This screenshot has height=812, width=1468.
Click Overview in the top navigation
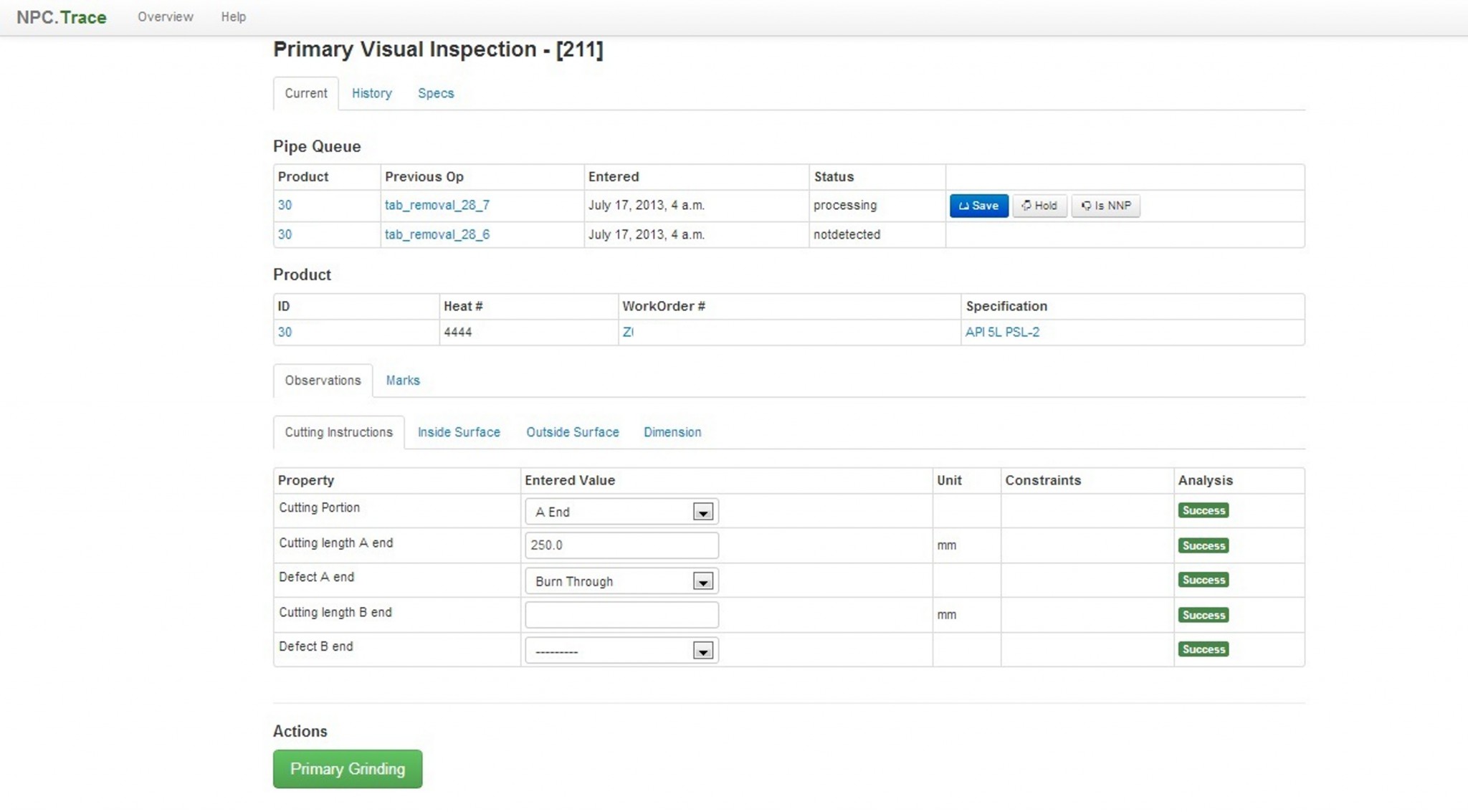pyautogui.click(x=165, y=16)
